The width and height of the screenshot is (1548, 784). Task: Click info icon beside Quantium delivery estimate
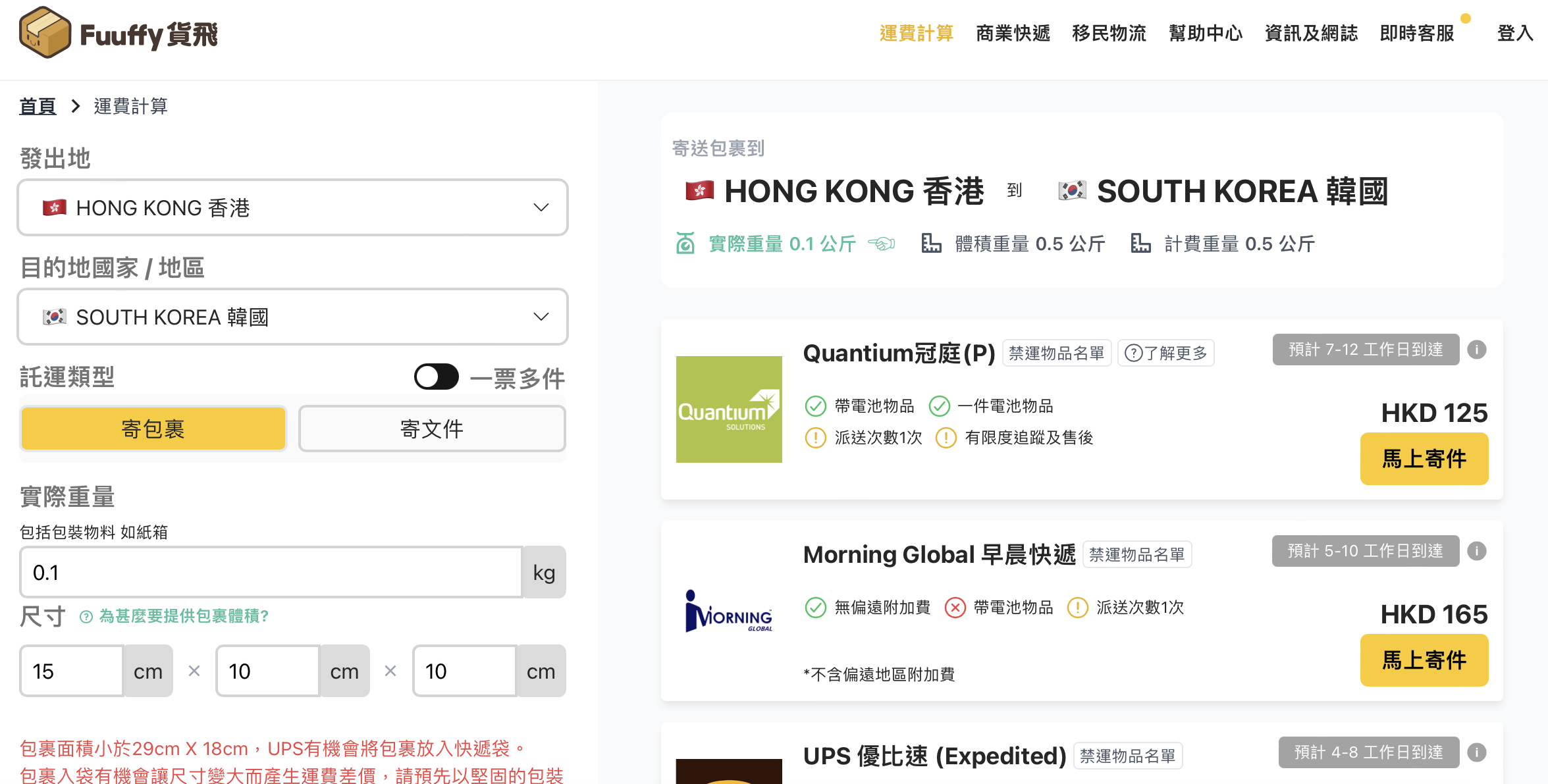tap(1477, 350)
